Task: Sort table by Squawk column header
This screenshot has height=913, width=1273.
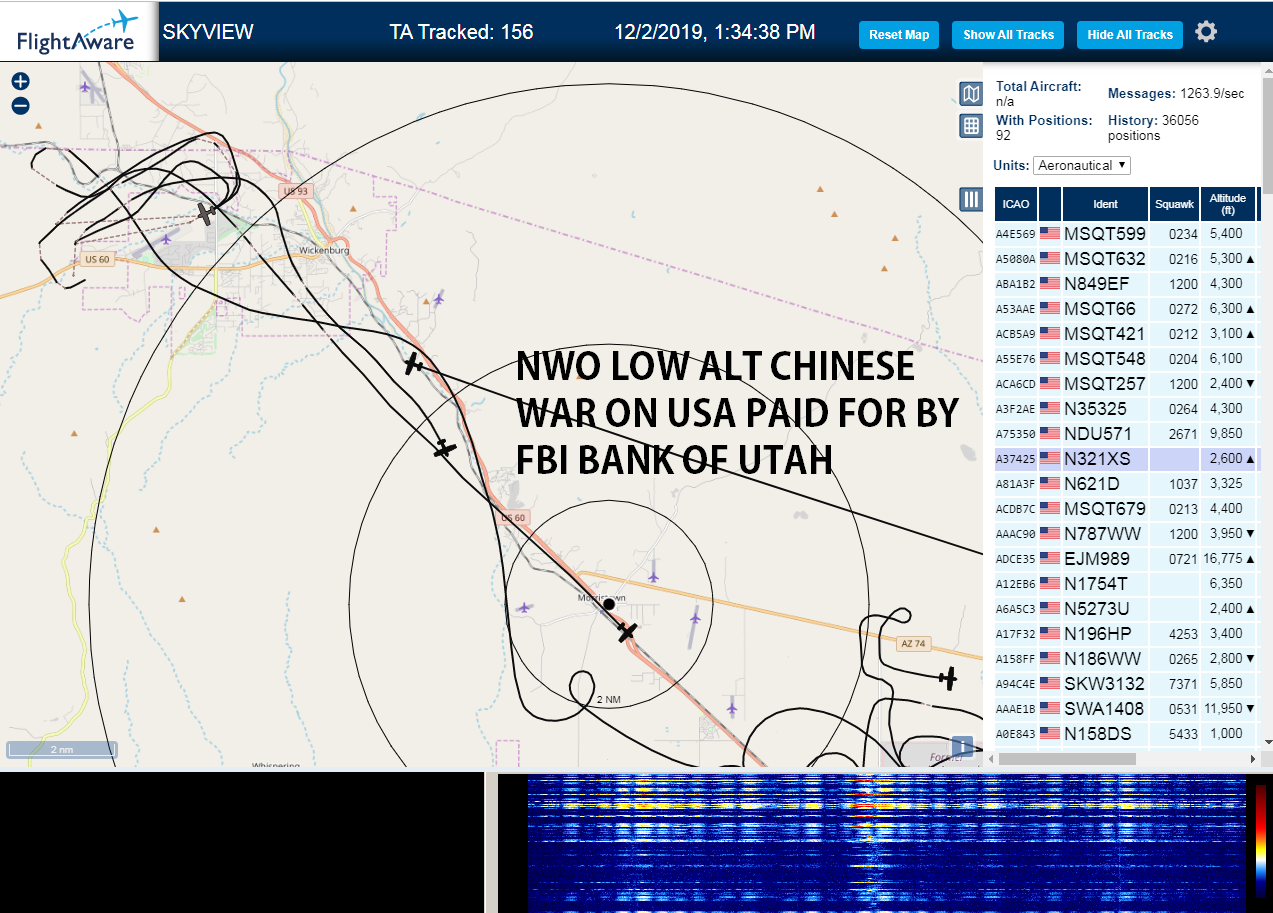Action: pos(1174,204)
